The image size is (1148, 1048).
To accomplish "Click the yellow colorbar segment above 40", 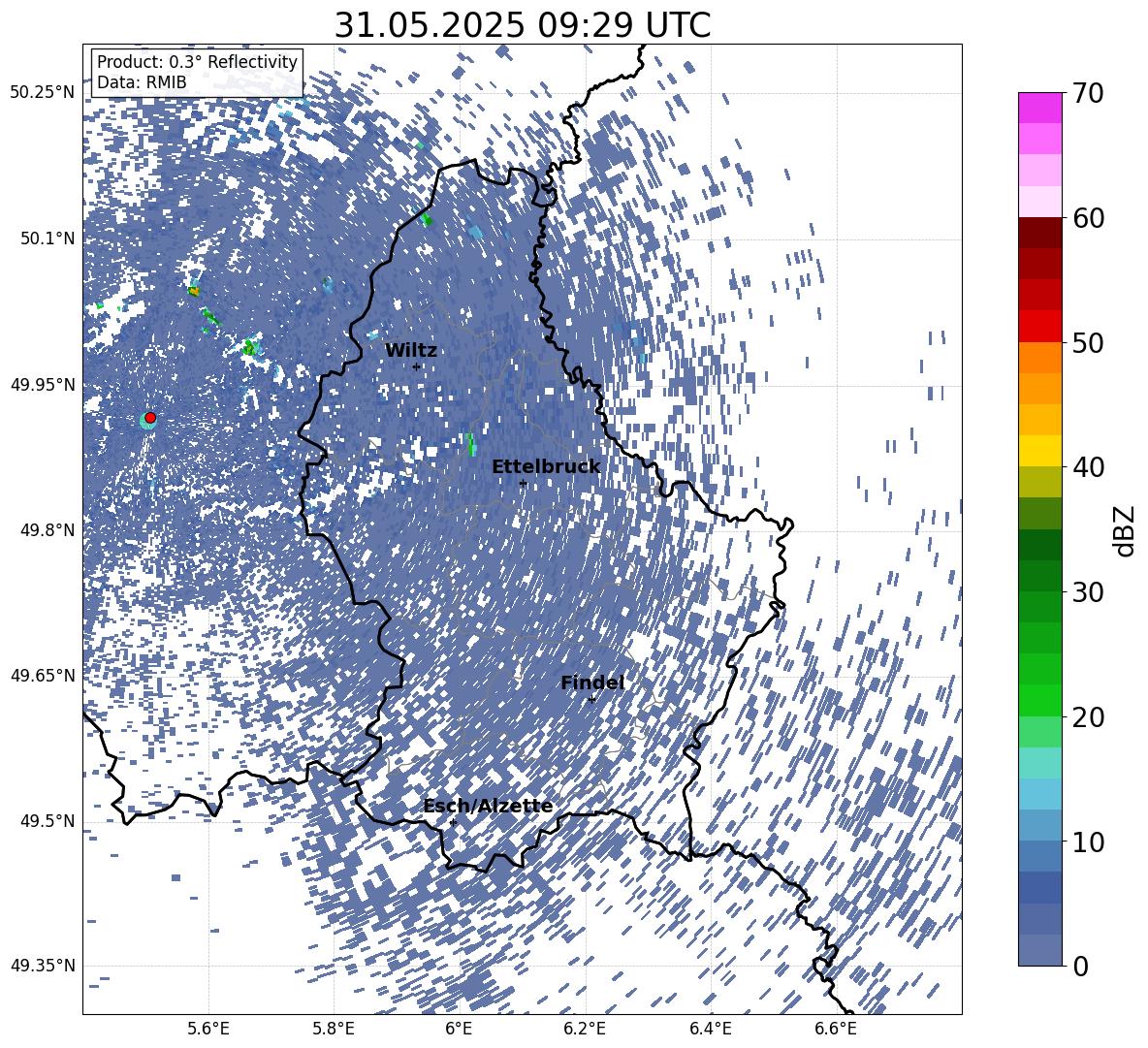I will tap(1039, 451).
